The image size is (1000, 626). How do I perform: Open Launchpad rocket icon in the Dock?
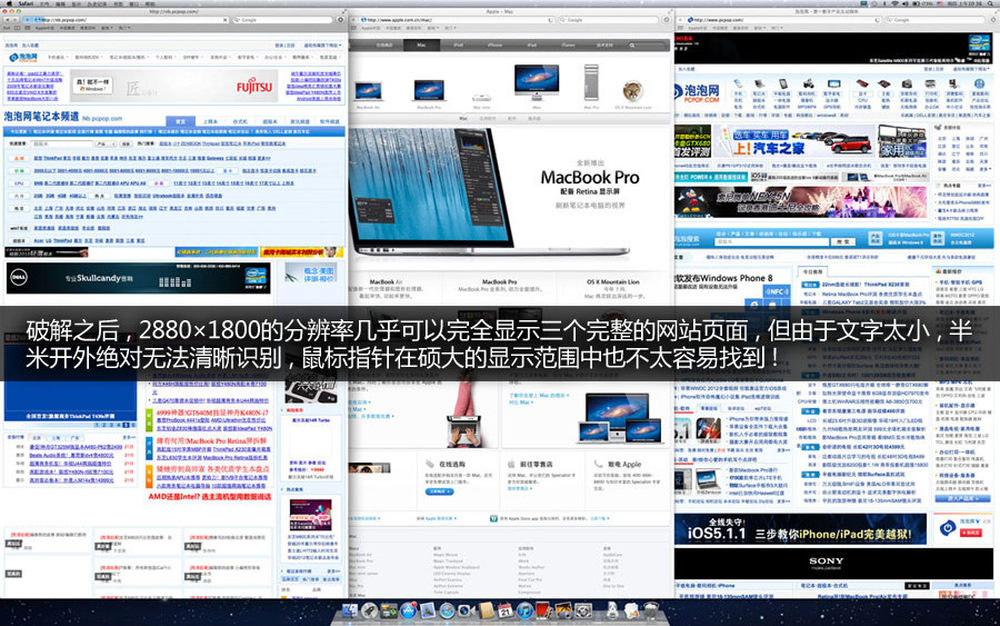[x=369, y=611]
